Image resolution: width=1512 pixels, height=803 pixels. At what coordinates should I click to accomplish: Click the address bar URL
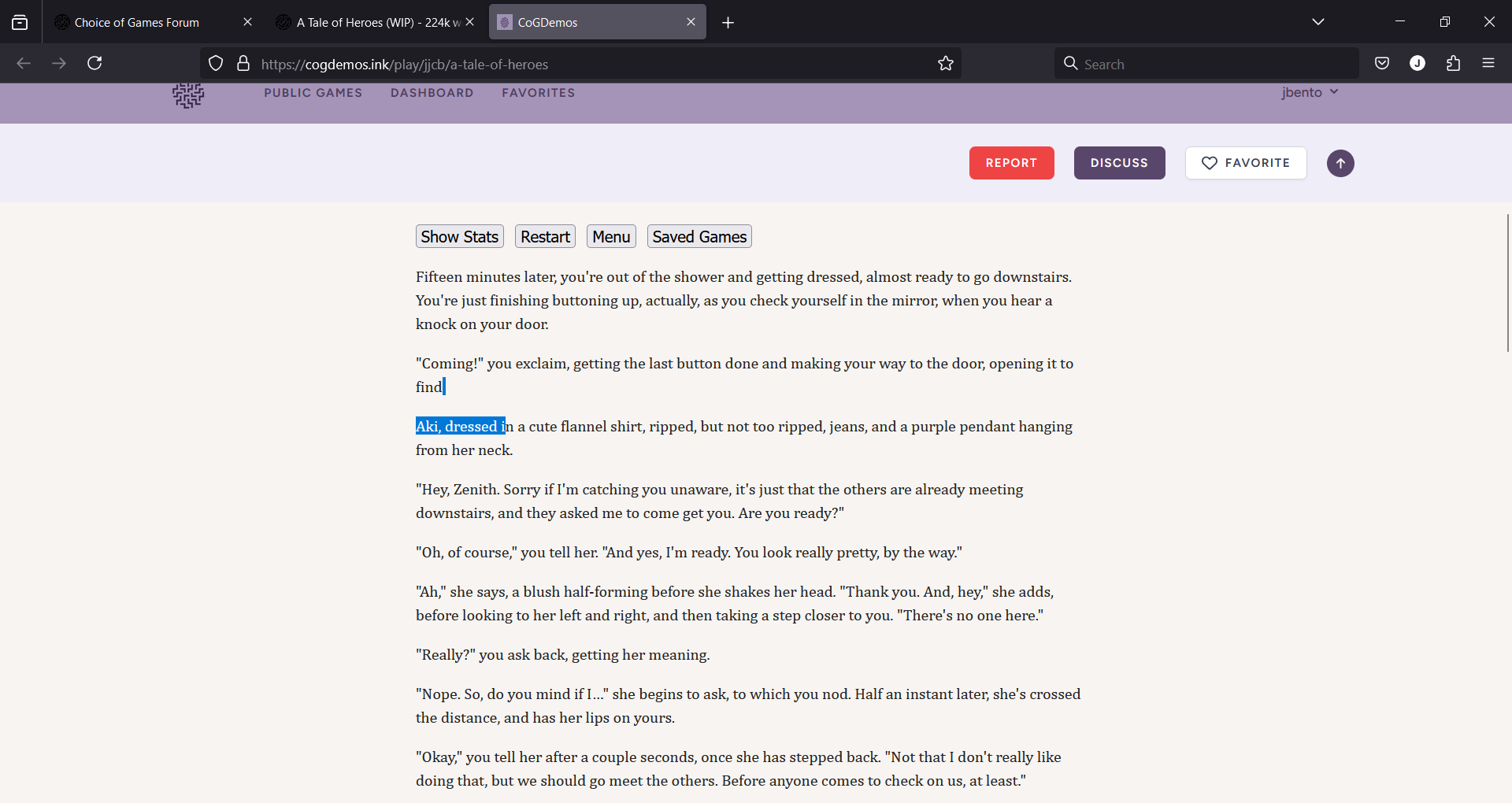tap(405, 65)
